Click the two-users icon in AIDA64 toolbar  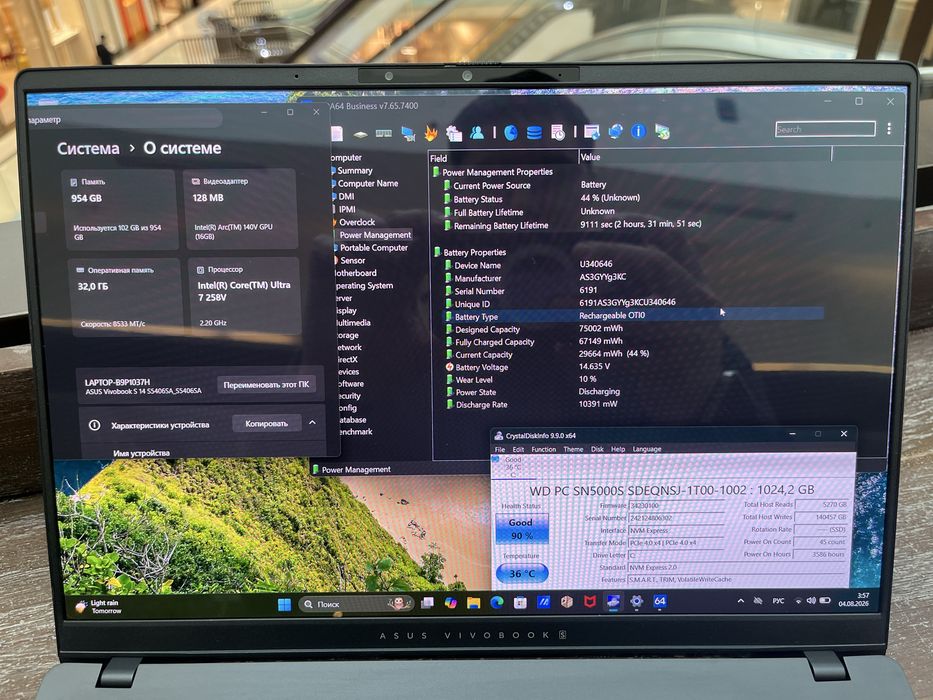coord(477,132)
